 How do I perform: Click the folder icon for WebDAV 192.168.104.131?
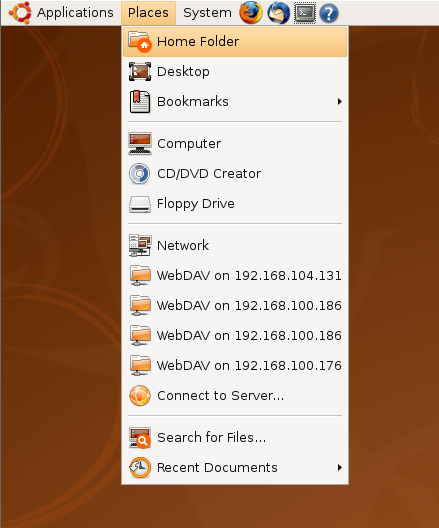coord(140,275)
